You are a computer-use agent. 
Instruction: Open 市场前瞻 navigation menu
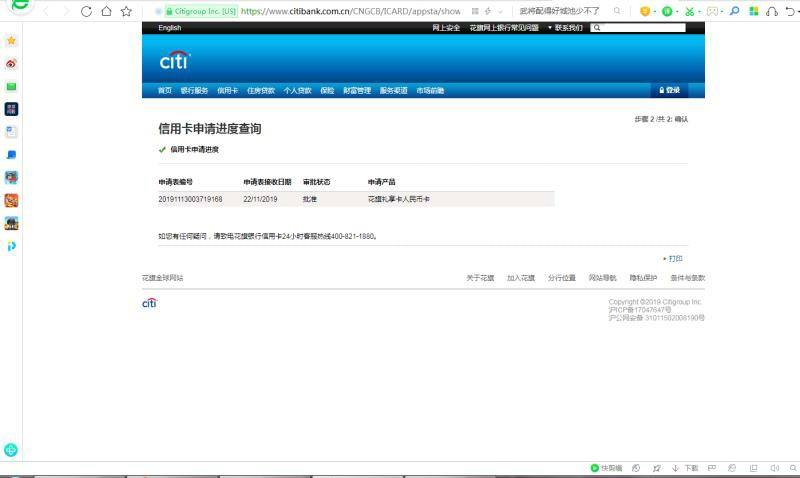click(x=430, y=90)
